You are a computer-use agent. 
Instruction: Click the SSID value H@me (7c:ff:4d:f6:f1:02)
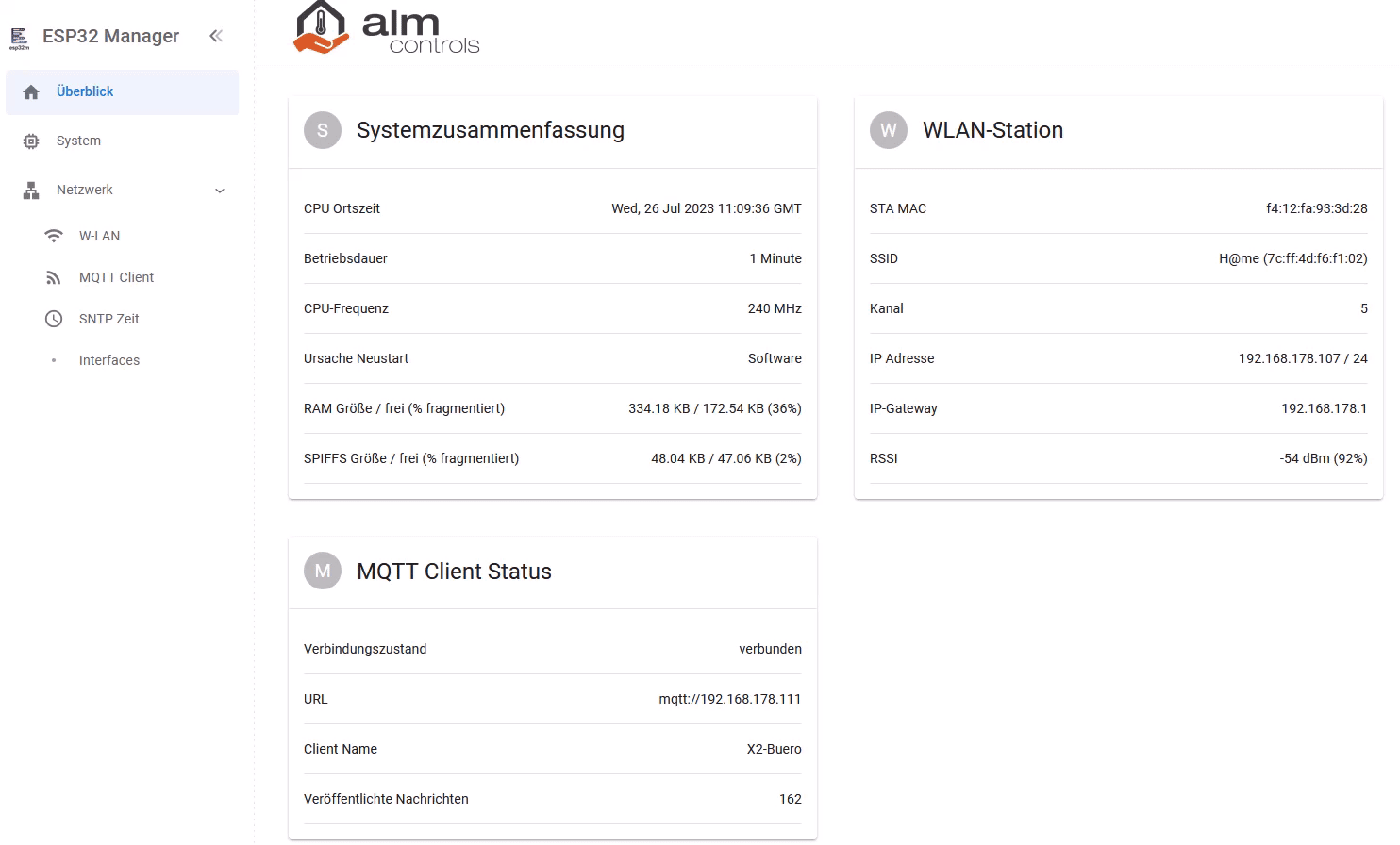(x=1293, y=258)
